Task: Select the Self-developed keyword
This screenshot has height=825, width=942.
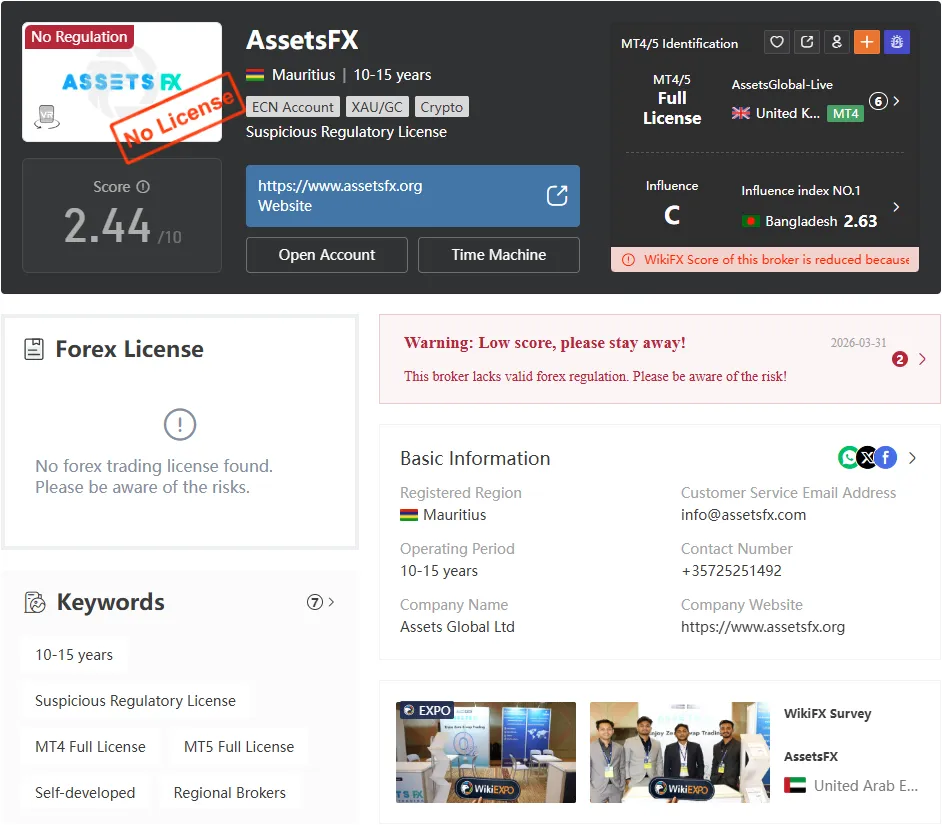Action: (85, 793)
